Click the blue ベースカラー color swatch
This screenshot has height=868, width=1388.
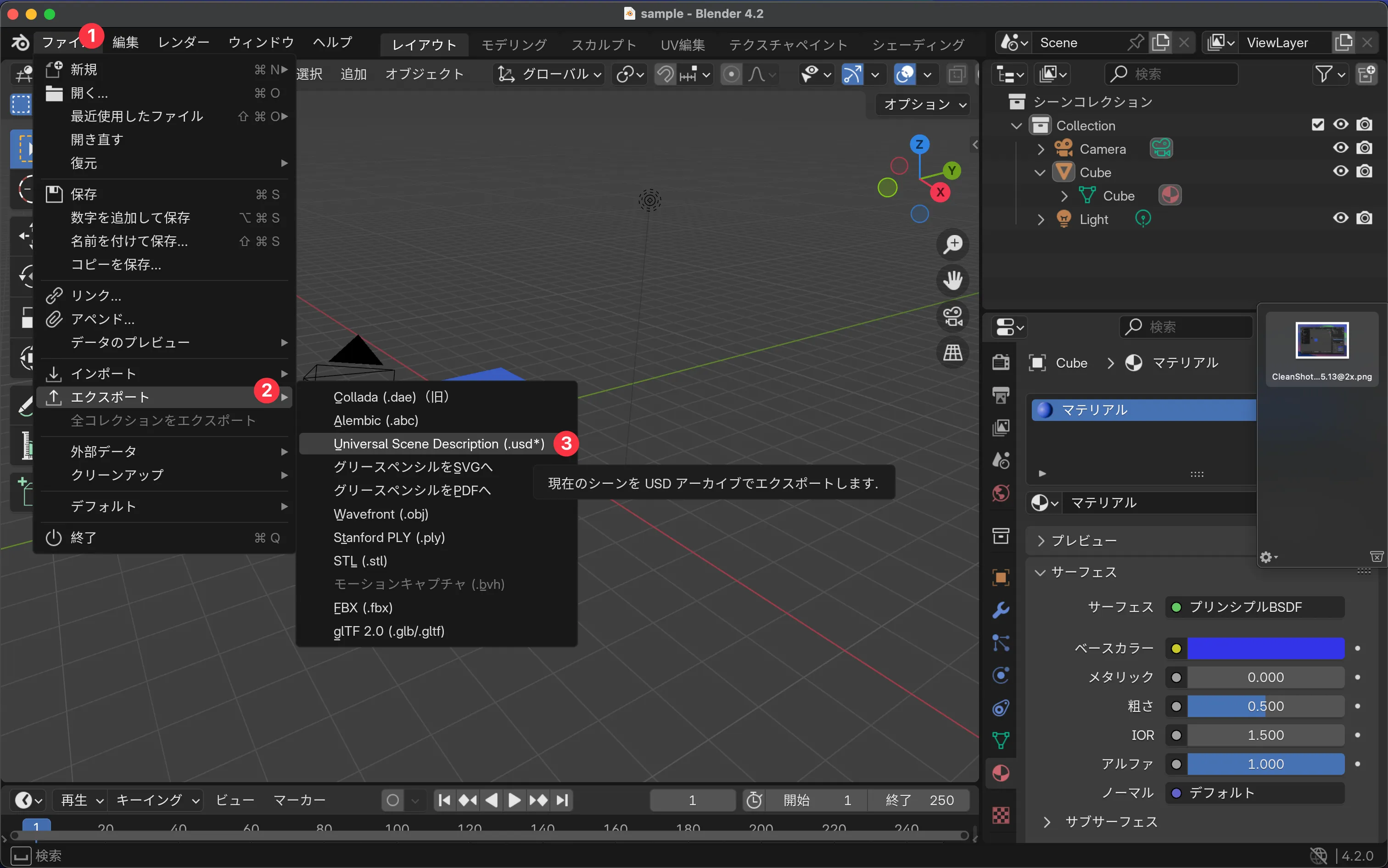click(x=1265, y=648)
